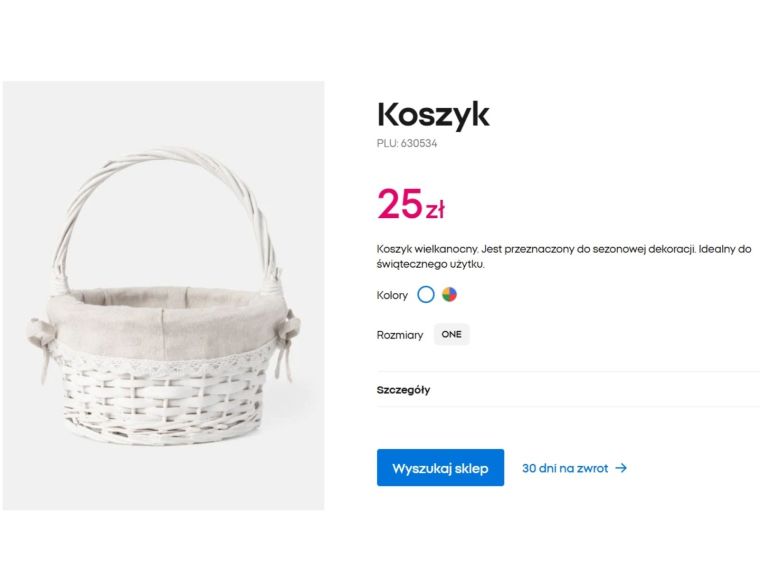
Task: Click the arrow icon beside return link
Action: tap(621, 468)
